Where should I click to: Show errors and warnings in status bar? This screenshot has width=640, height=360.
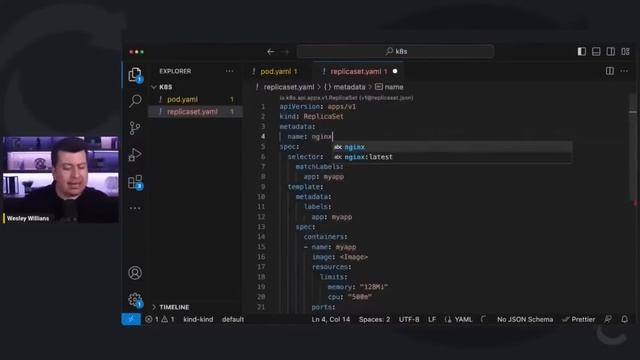point(160,319)
